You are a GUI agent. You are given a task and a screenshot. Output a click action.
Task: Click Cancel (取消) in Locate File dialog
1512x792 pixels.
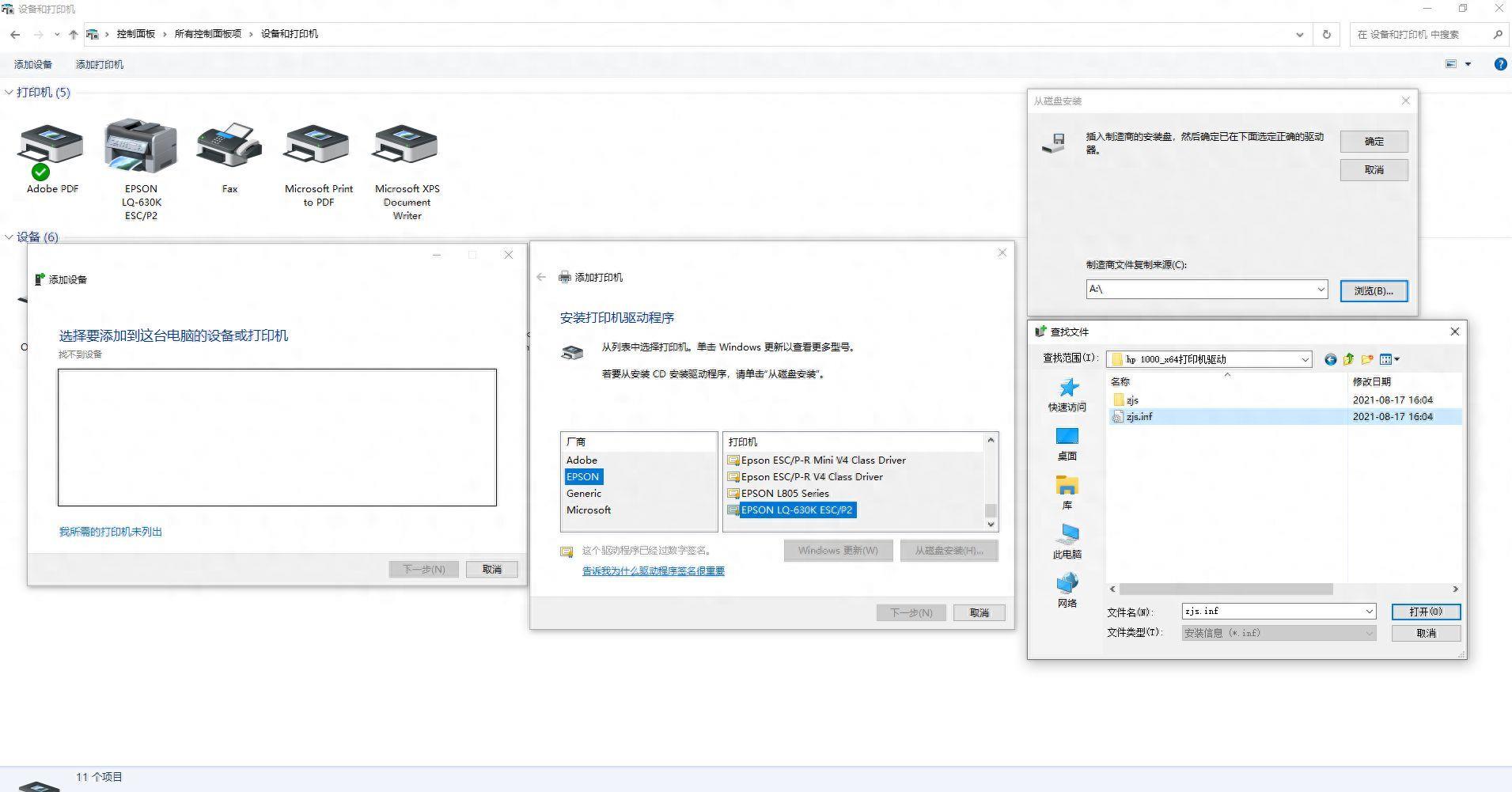(1426, 633)
